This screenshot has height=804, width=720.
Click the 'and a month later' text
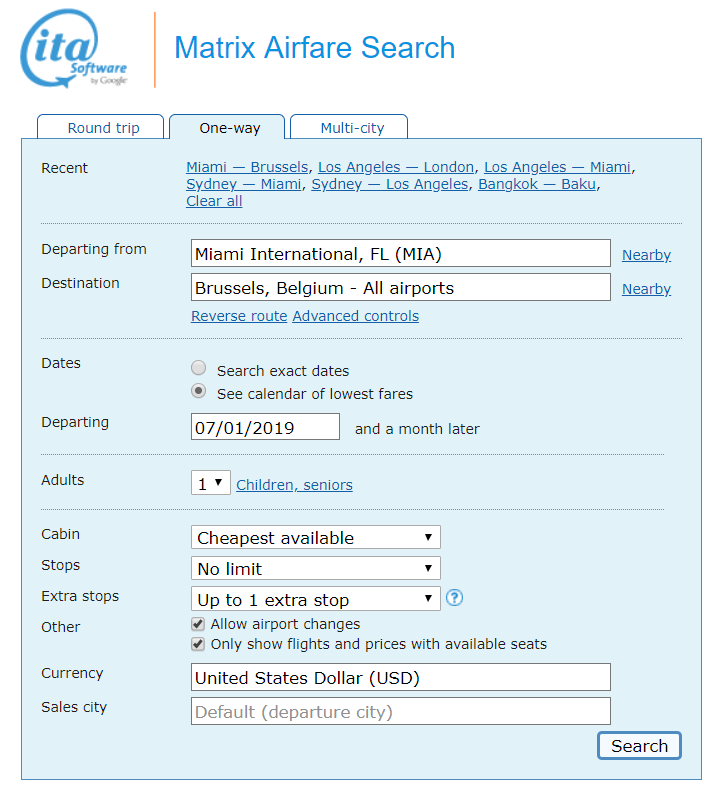coord(417,429)
